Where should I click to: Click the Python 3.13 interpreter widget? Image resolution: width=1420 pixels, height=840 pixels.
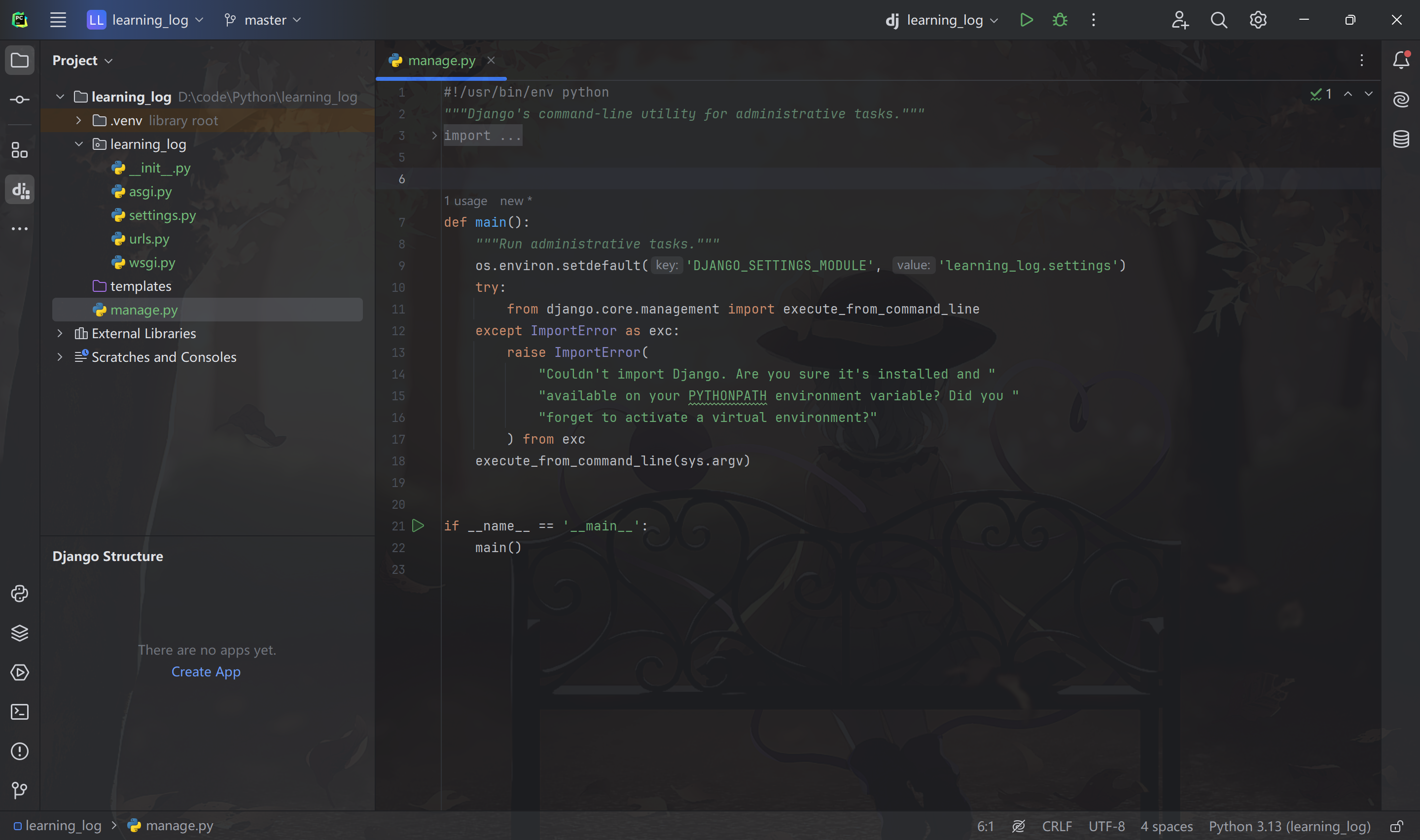(x=1289, y=826)
